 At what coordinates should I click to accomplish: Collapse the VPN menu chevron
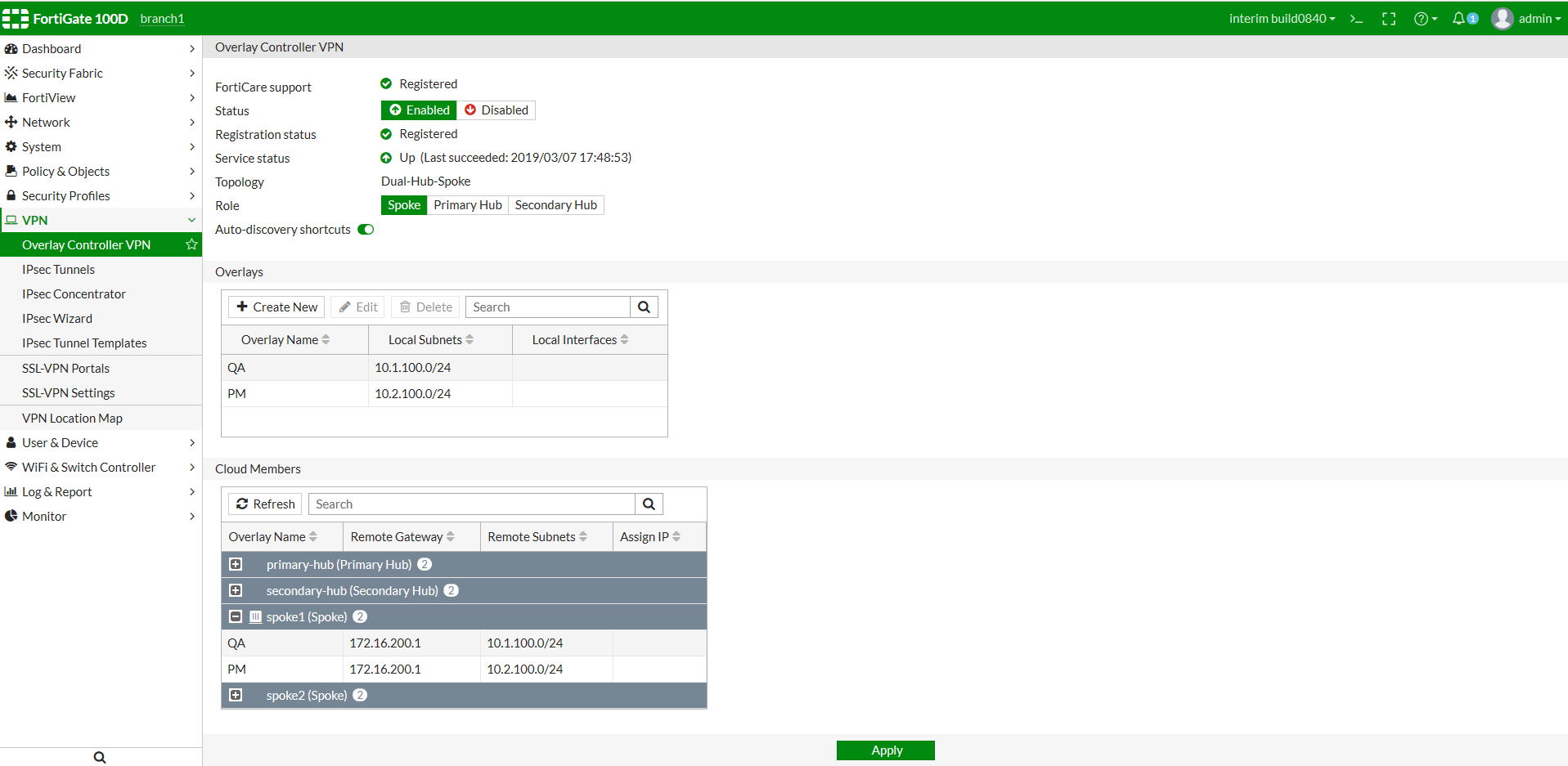(x=191, y=220)
